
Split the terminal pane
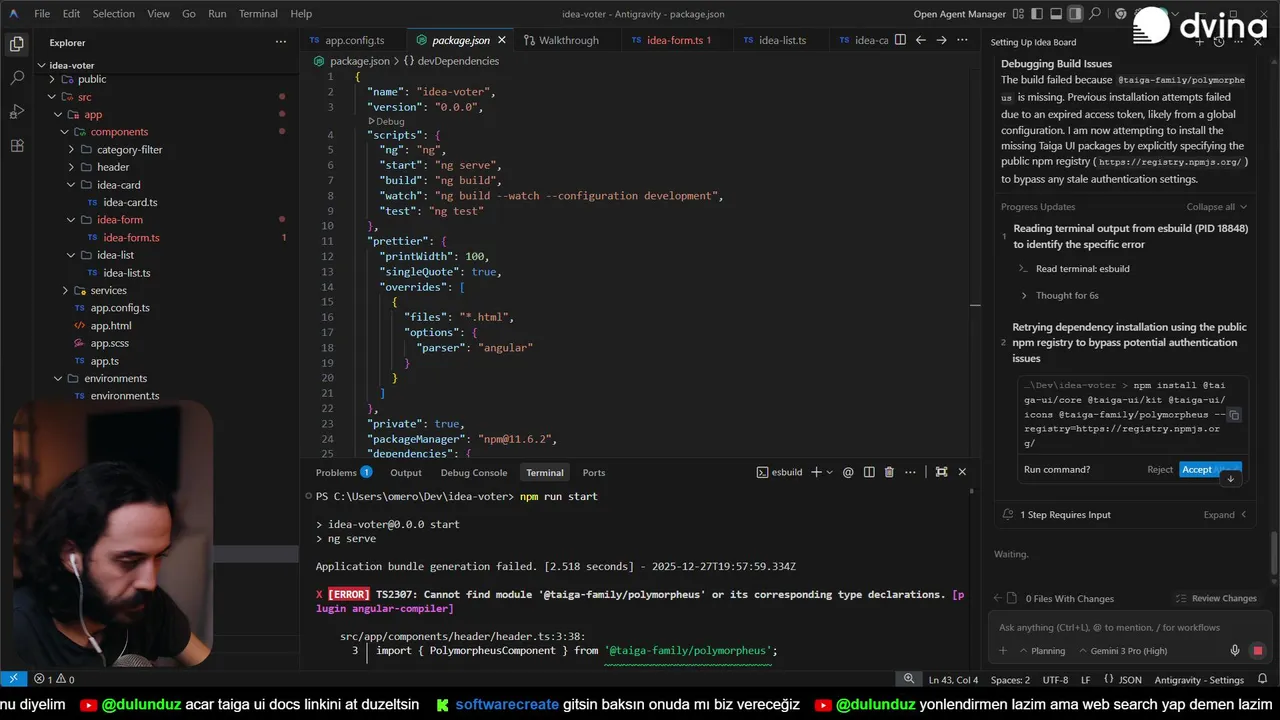(x=869, y=472)
